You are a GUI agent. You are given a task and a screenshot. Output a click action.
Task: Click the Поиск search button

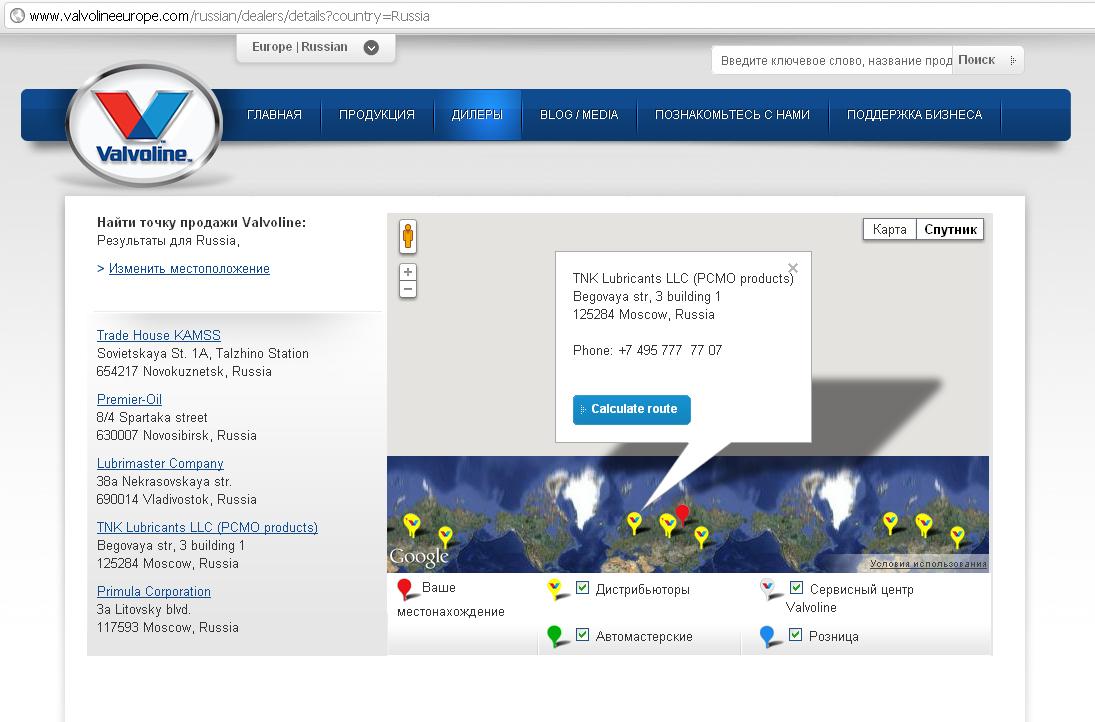click(987, 60)
